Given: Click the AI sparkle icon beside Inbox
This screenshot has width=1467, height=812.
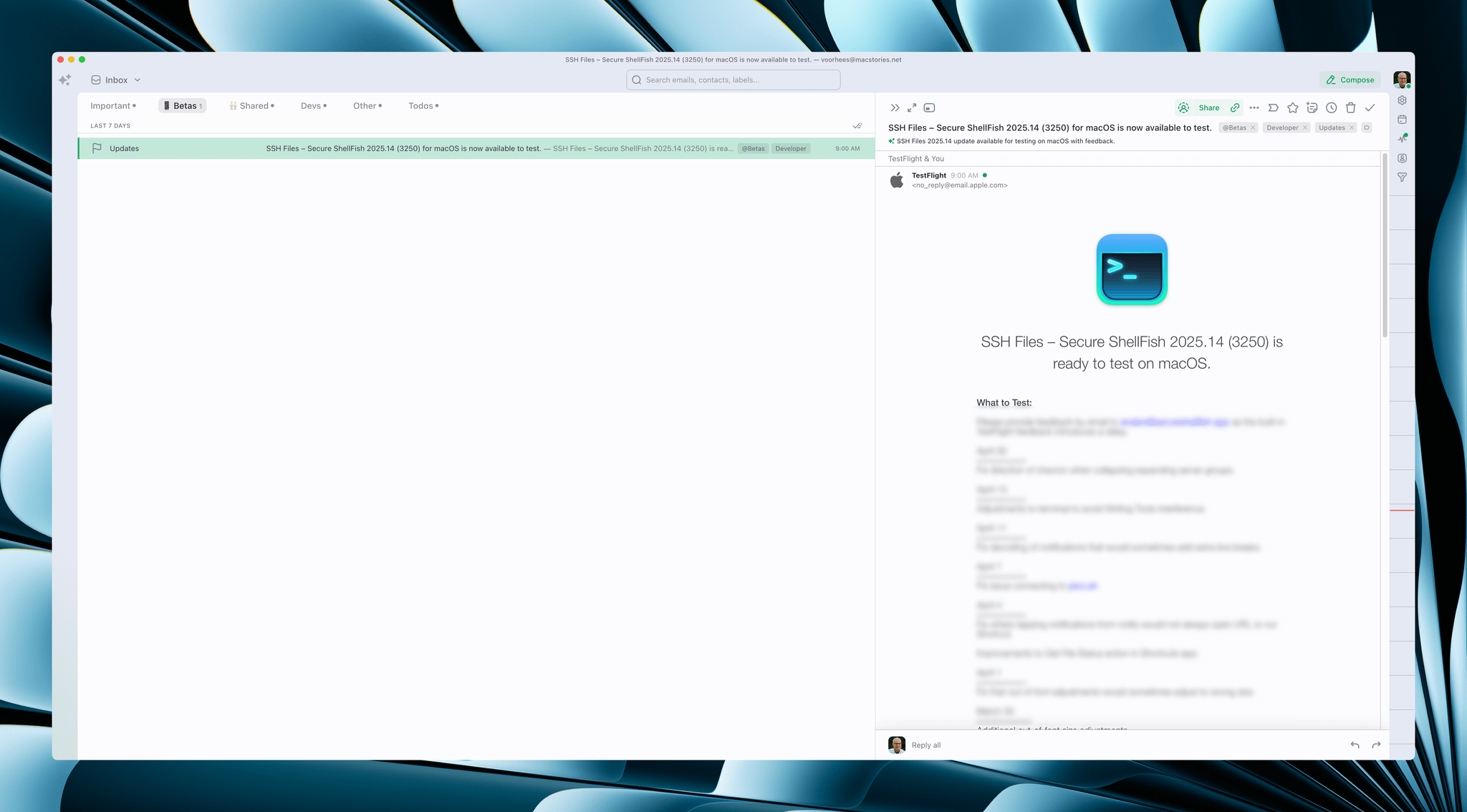Looking at the screenshot, I should click(65, 80).
